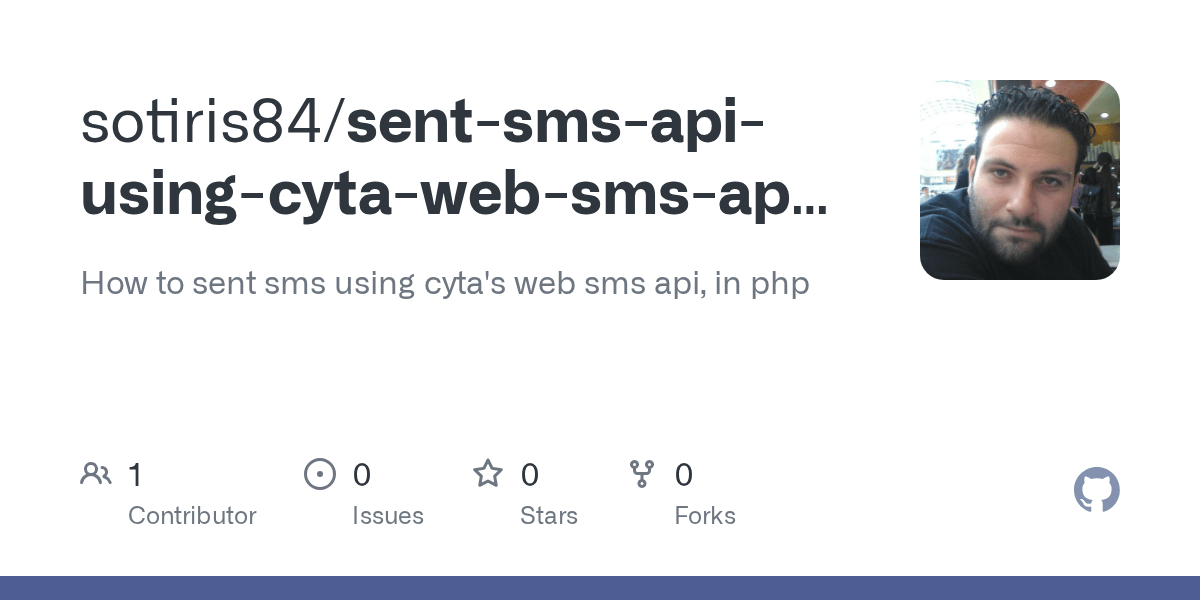This screenshot has width=1200, height=600.
Task: Click the Stars label
Action: pos(549,516)
